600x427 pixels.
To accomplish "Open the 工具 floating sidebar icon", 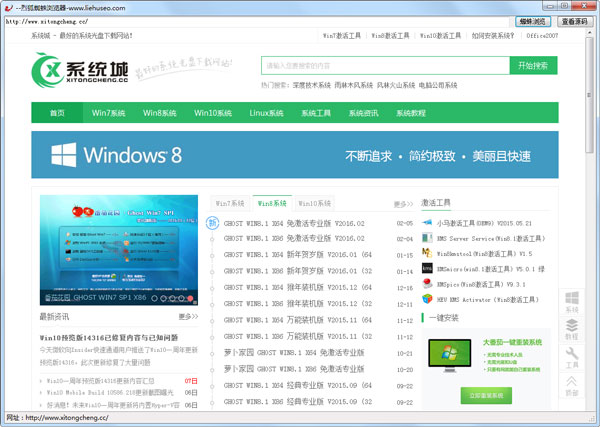I will click(x=572, y=358).
